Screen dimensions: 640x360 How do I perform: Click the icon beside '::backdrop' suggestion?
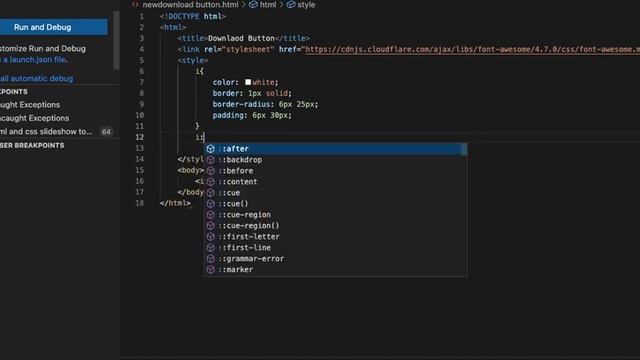coord(211,160)
